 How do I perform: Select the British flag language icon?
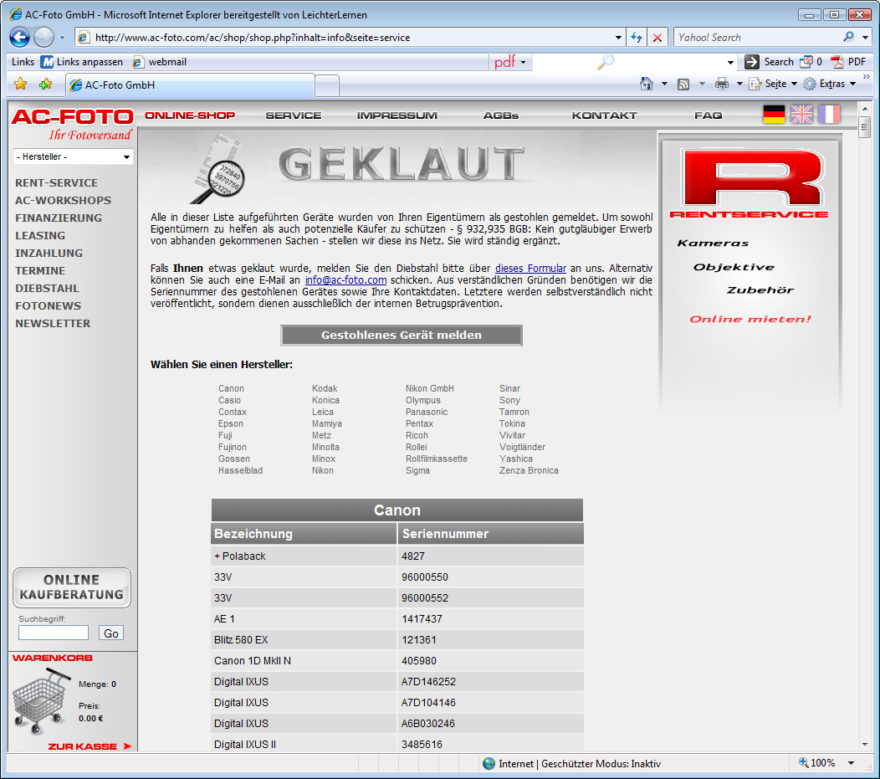click(x=801, y=114)
